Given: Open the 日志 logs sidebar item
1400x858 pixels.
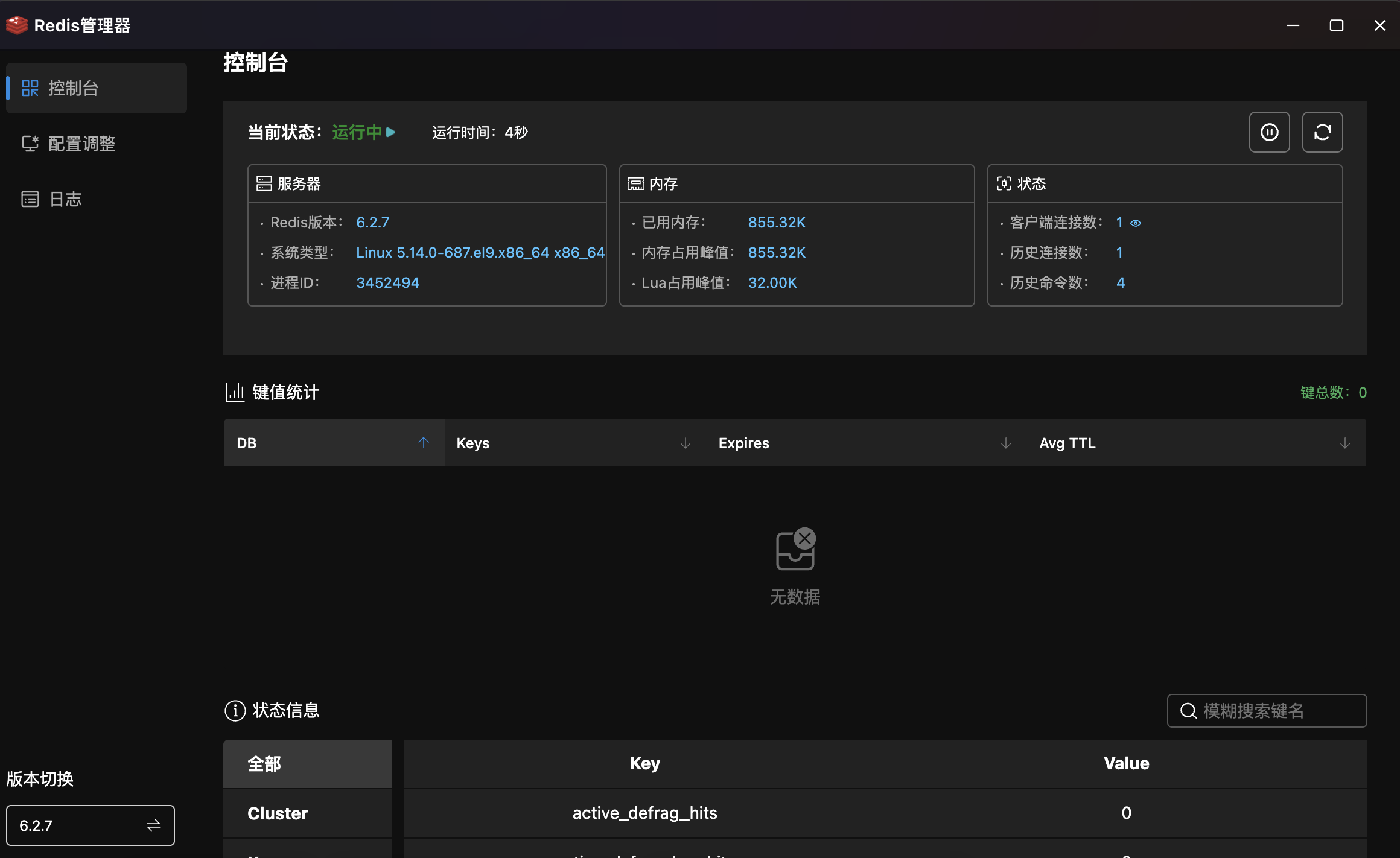Looking at the screenshot, I should (x=97, y=199).
